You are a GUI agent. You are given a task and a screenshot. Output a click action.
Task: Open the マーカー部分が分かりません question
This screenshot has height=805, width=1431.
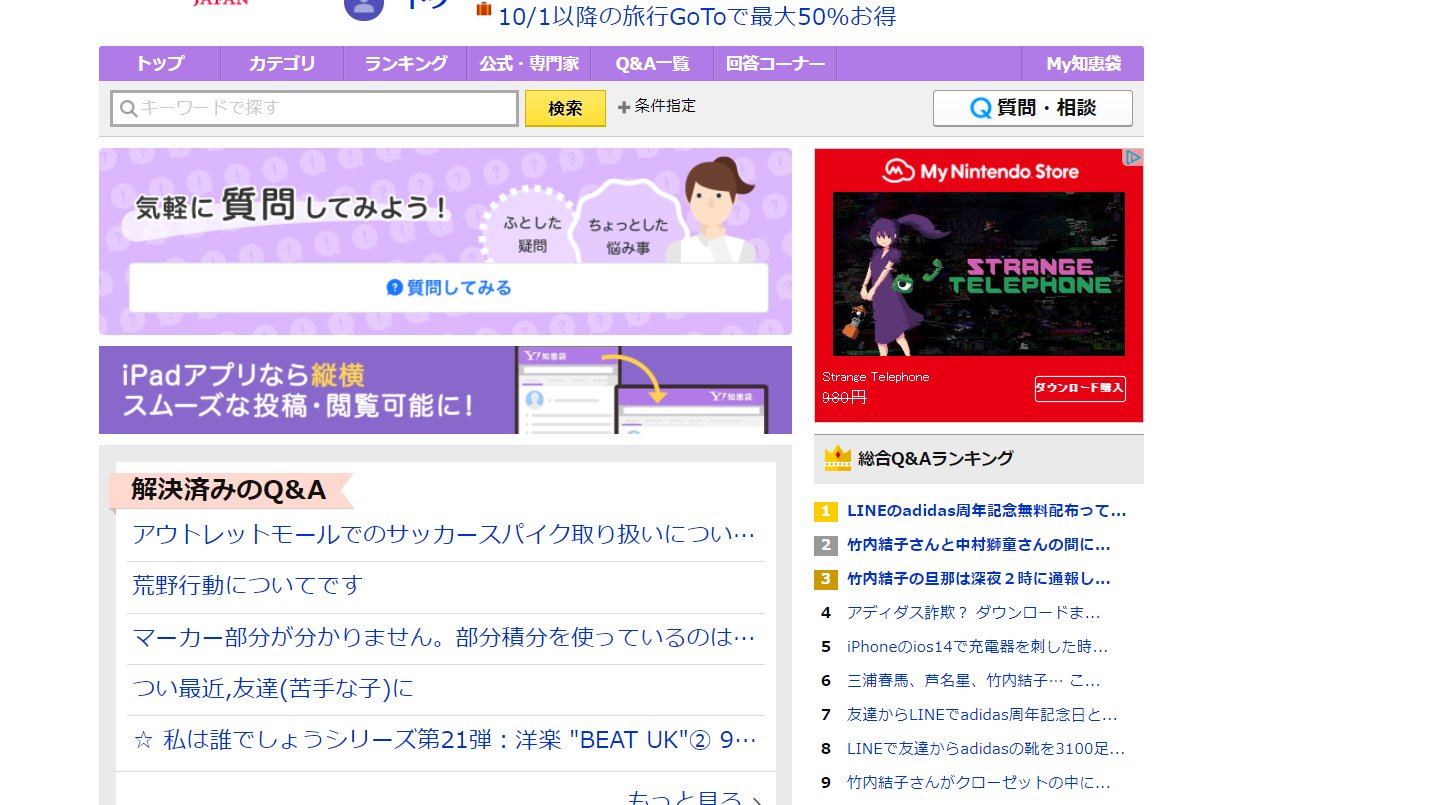443,637
